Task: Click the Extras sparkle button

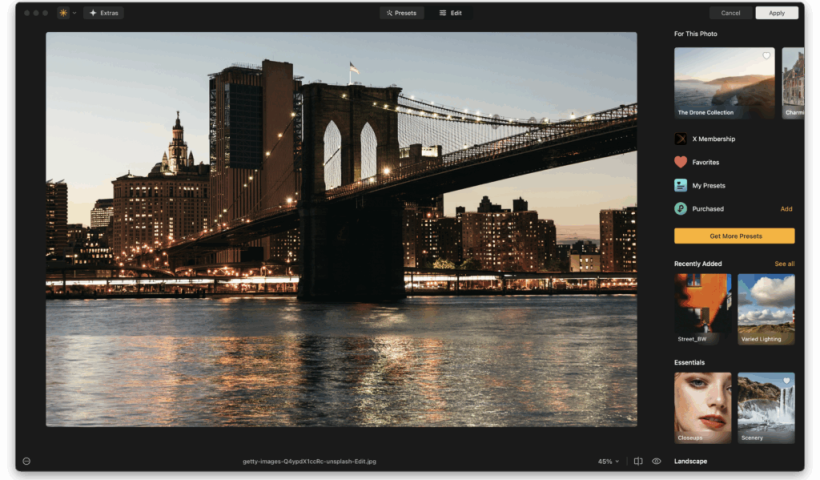Action: tap(104, 13)
